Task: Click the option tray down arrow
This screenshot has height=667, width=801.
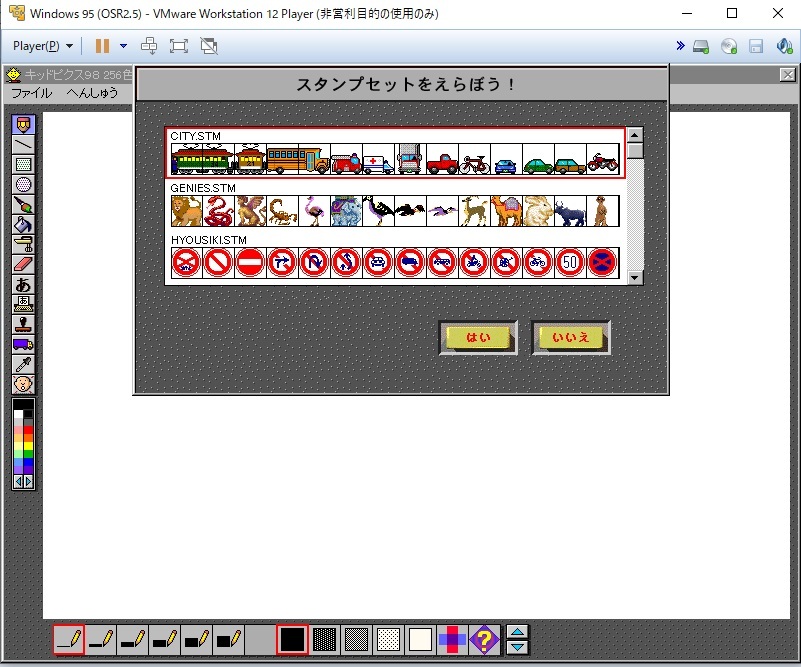Action: (517, 647)
